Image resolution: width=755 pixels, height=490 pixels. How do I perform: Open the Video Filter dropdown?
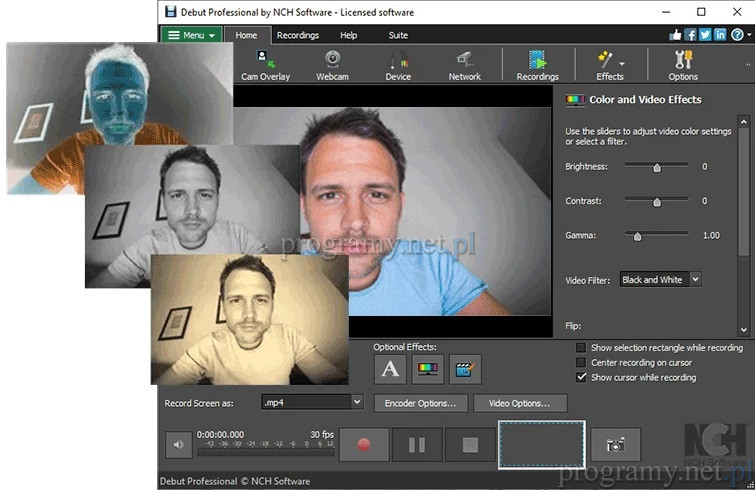pos(660,280)
